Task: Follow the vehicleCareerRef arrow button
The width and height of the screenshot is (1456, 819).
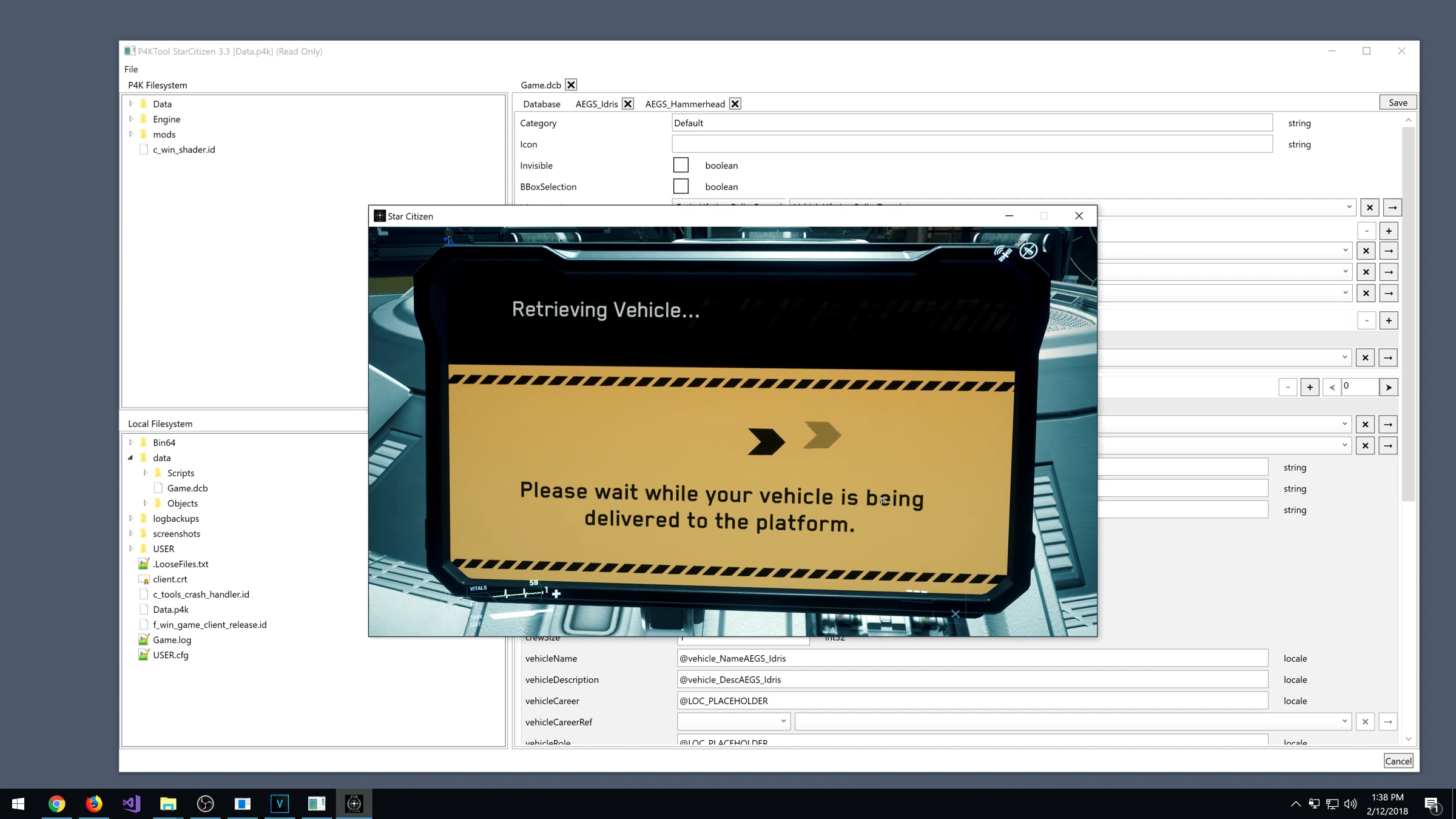Action: tap(1388, 722)
